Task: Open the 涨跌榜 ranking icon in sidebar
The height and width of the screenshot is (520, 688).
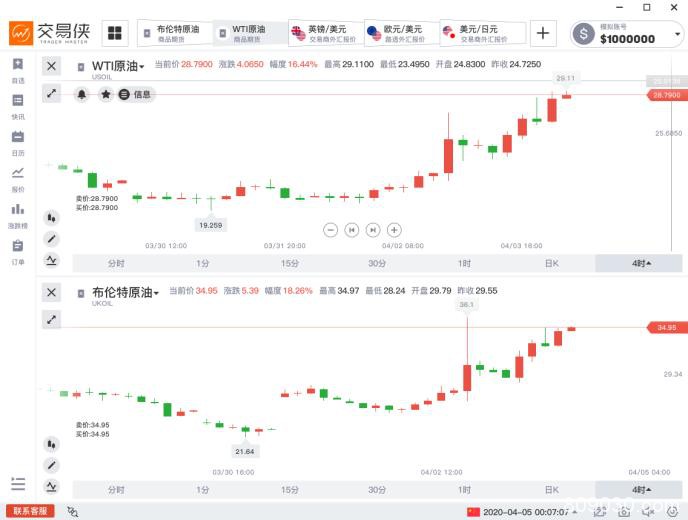Action: [17, 213]
